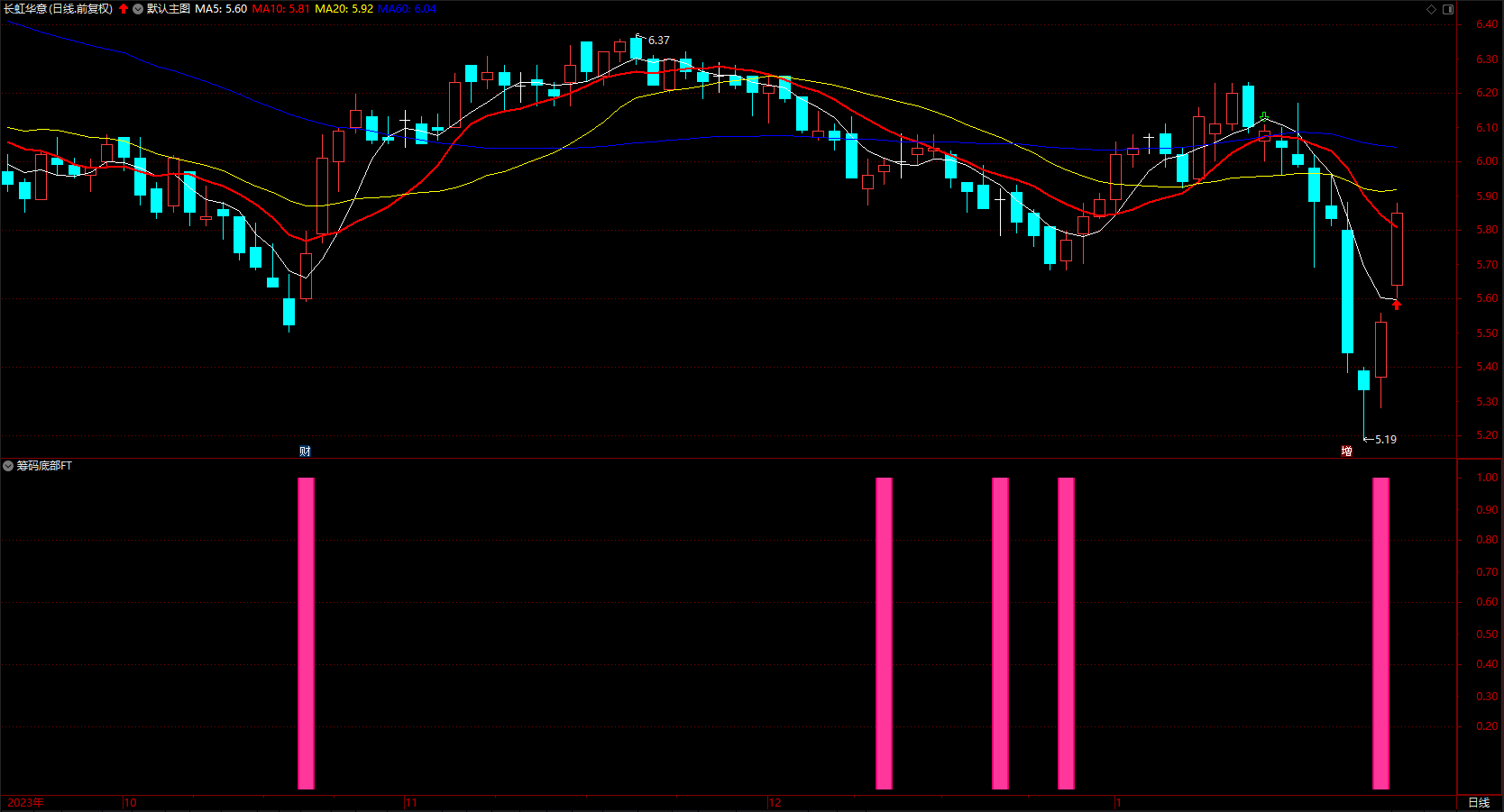Screen dimensions: 1504x812
Task: Click the 长虹华意 (日线.前复权) stock title
Action: (x=59, y=9)
